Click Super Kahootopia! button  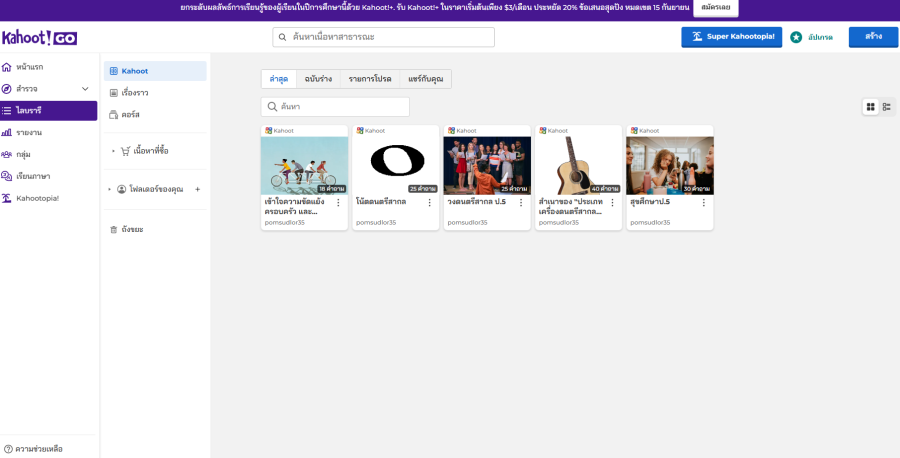pyautogui.click(x=731, y=37)
